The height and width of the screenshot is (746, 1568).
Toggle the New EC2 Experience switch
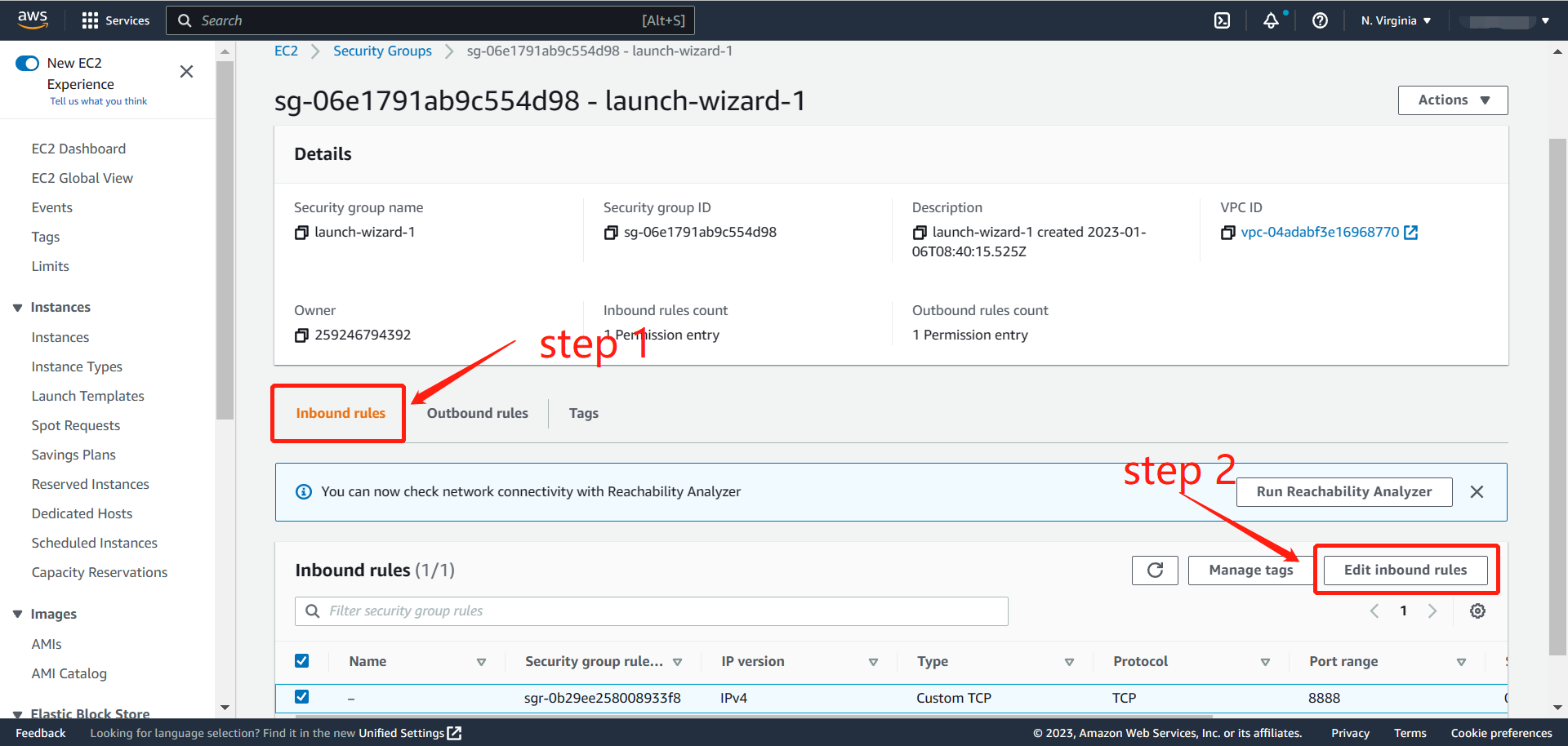click(x=28, y=64)
